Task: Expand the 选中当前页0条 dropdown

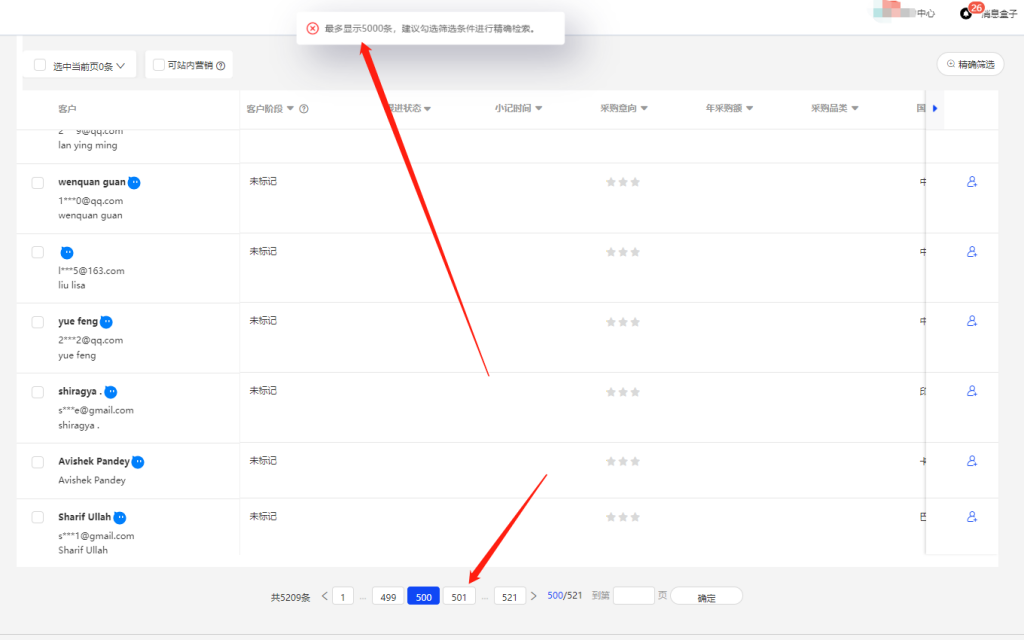Action: 120,66
